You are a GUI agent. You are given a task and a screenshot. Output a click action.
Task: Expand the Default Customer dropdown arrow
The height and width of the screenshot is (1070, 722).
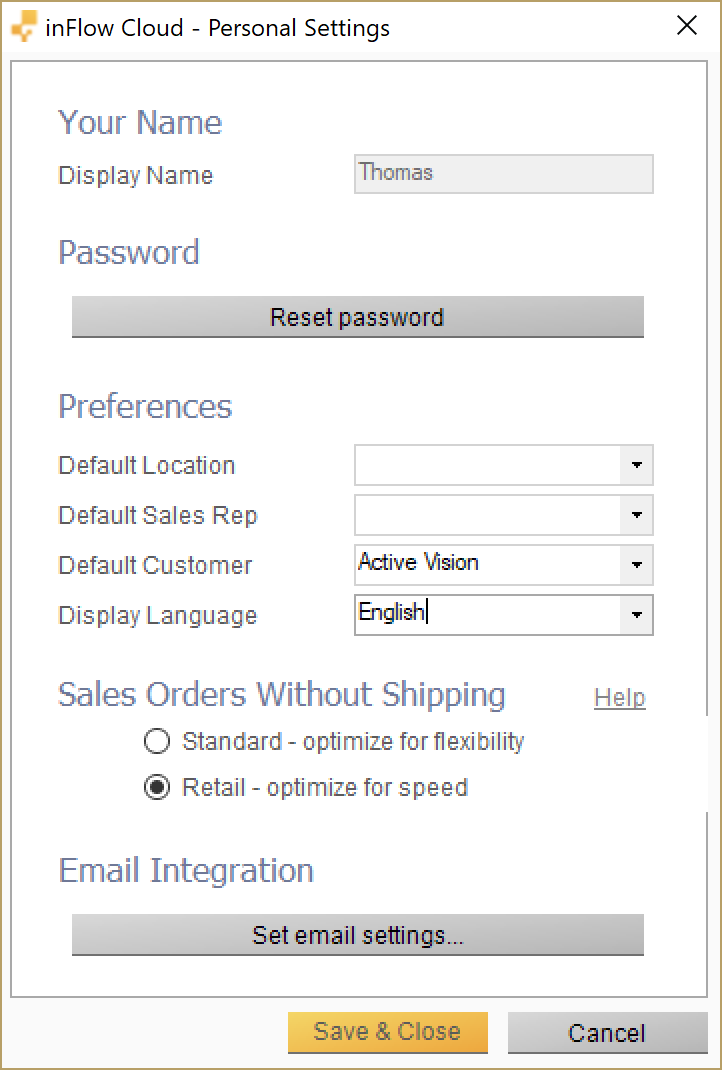(x=637, y=565)
